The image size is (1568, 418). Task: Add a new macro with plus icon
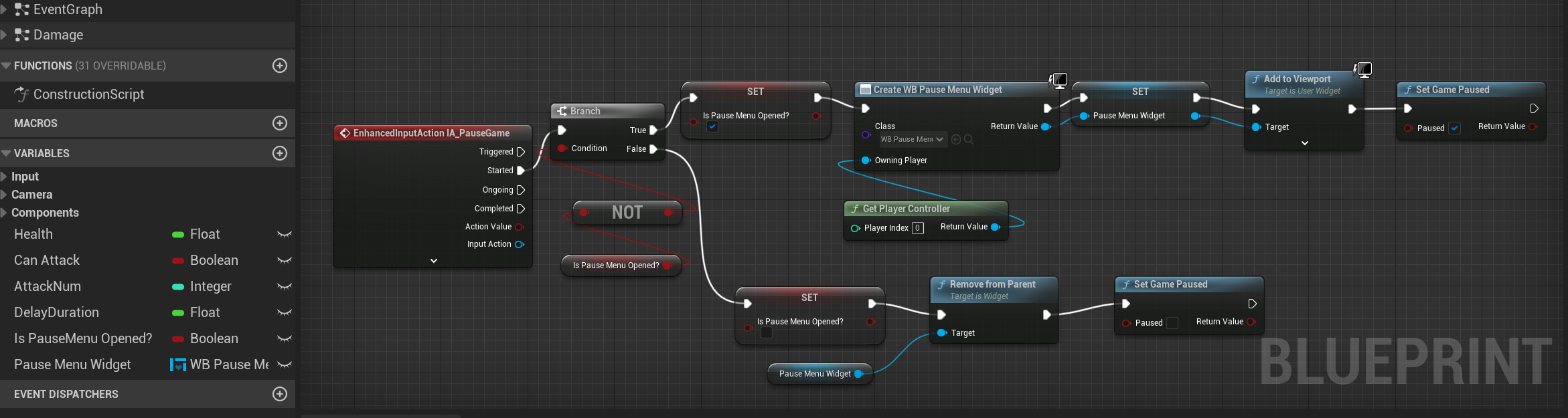pyautogui.click(x=280, y=123)
